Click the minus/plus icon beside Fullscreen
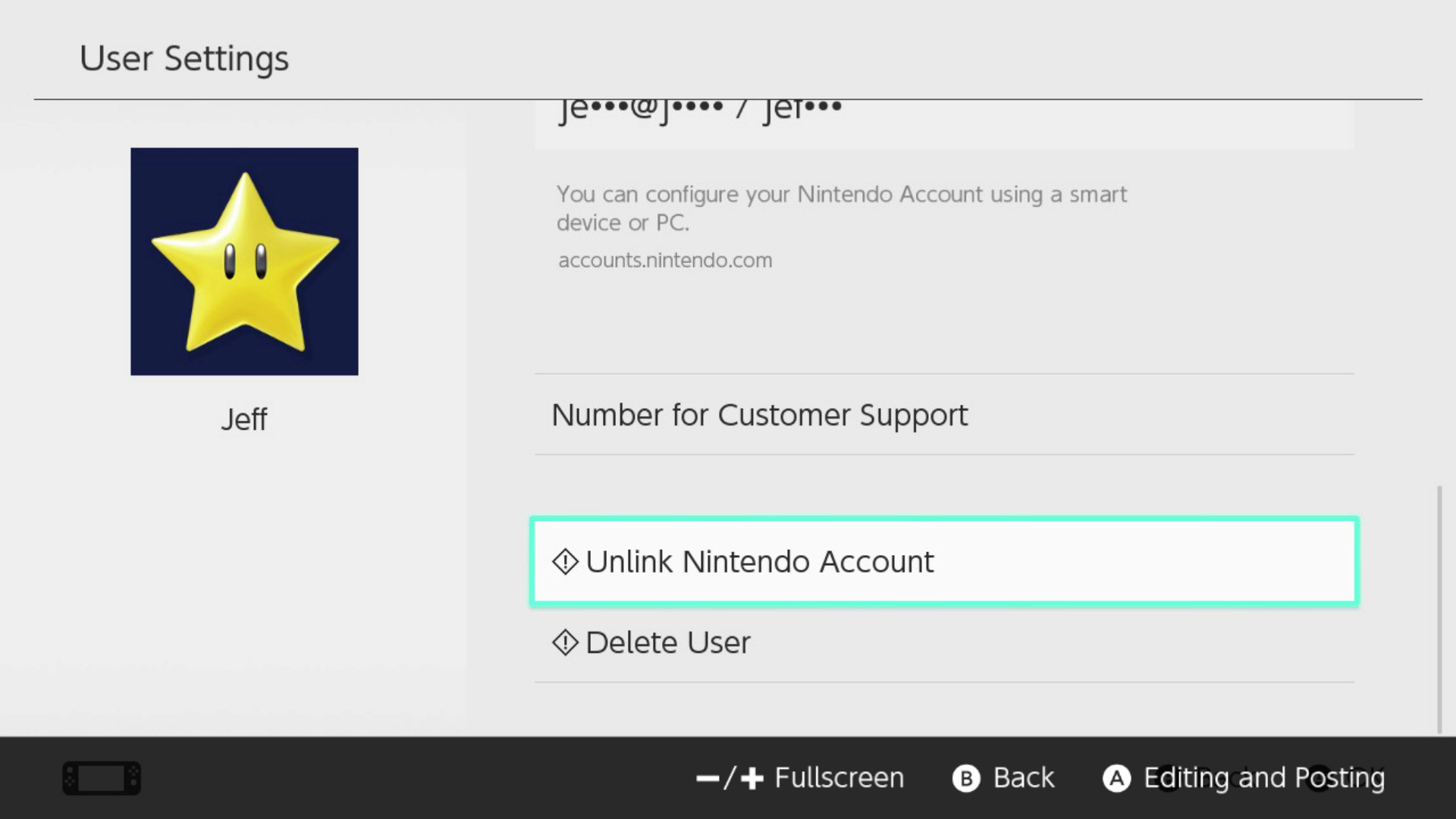Viewport: 1456px width, 819px height. [x=729, y=777]
